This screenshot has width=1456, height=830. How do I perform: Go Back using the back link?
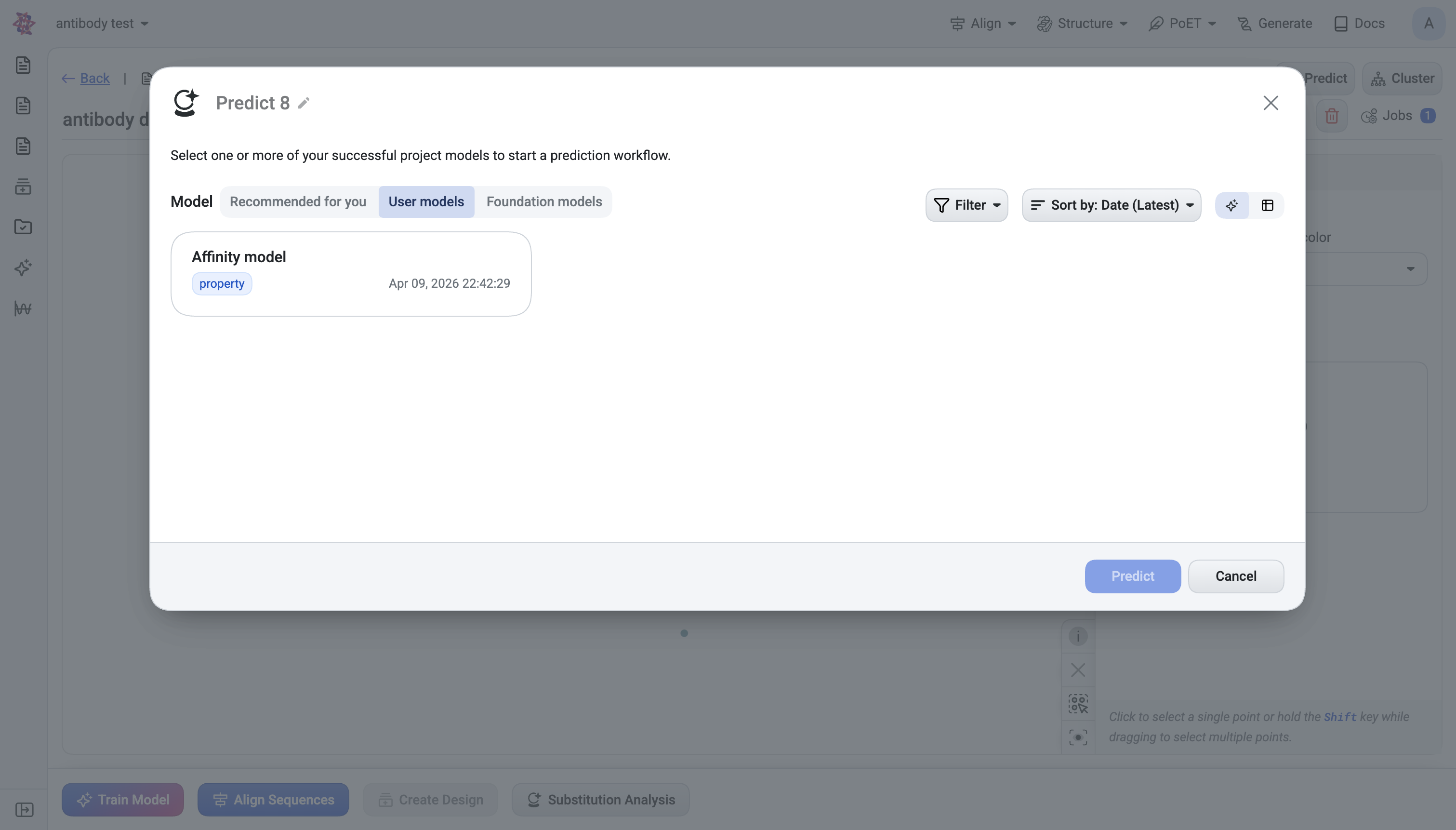tap(86, 78)
